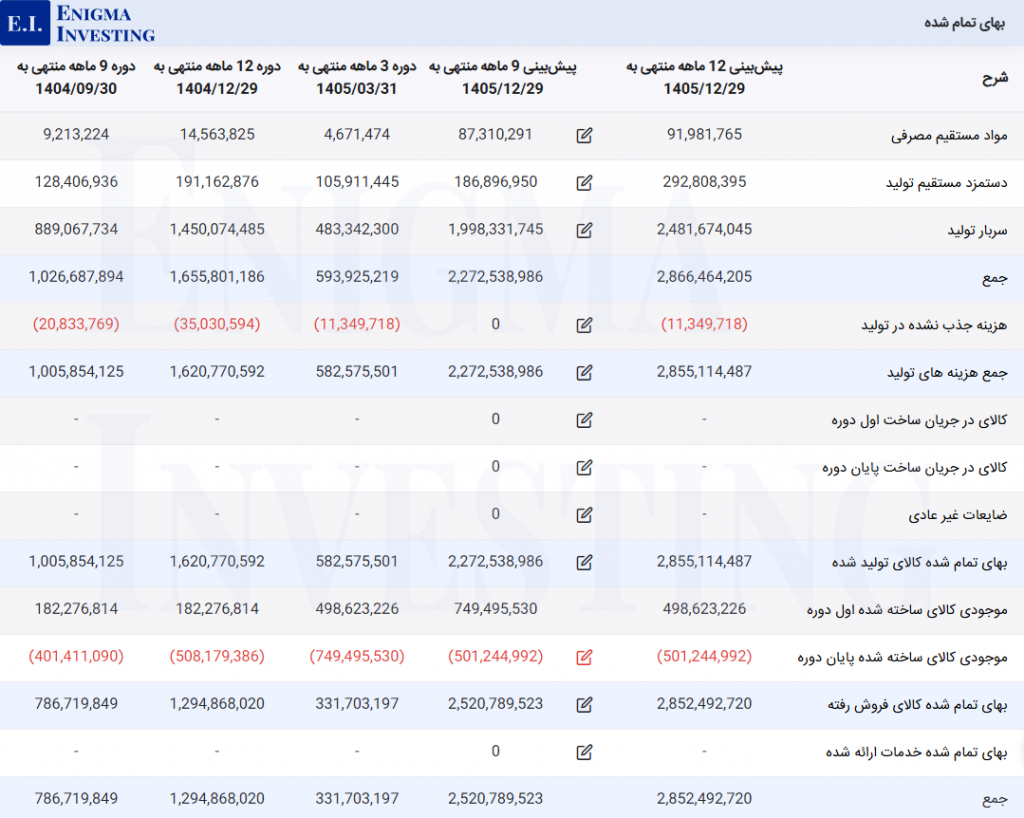Viewport: 1024px width, 818px height.
Task: Edit کالای در جریان ساخت اول دوره value
Action: 584,420
